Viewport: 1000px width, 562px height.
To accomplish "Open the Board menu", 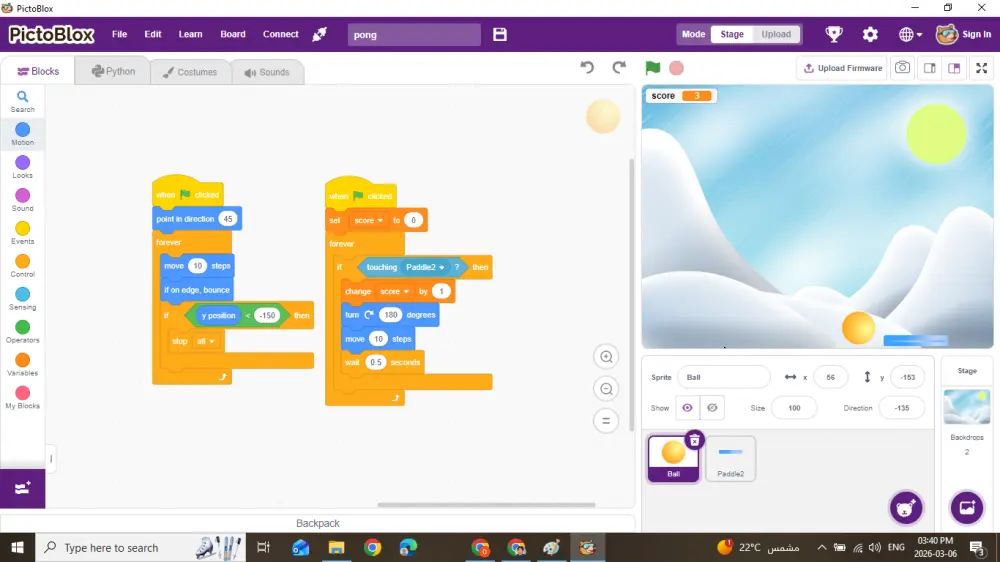I will click(233, 34).
